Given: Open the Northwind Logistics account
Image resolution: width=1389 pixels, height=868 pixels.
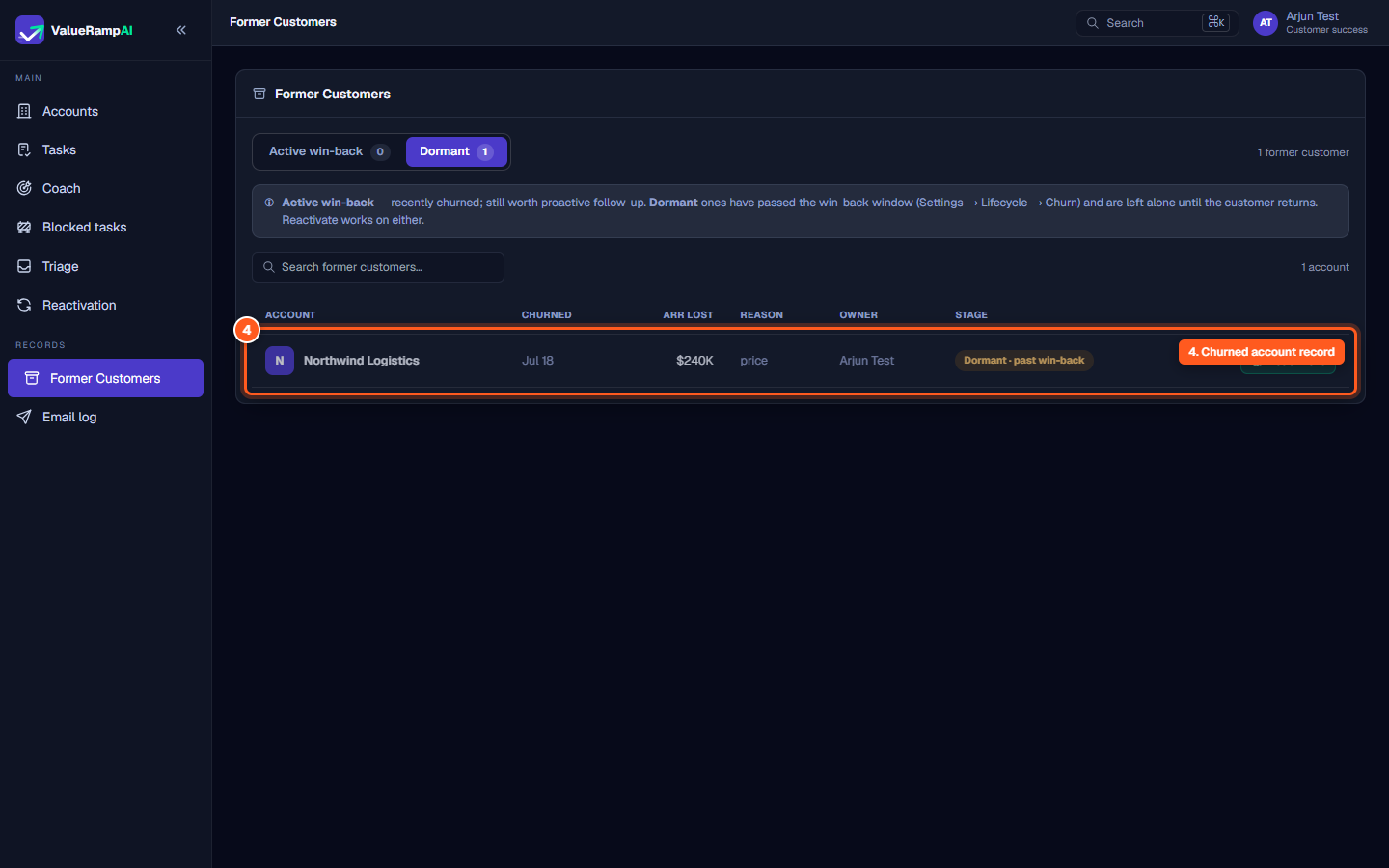Looking at the screenshot, I should pyautogui.click(x=361, y=361).
